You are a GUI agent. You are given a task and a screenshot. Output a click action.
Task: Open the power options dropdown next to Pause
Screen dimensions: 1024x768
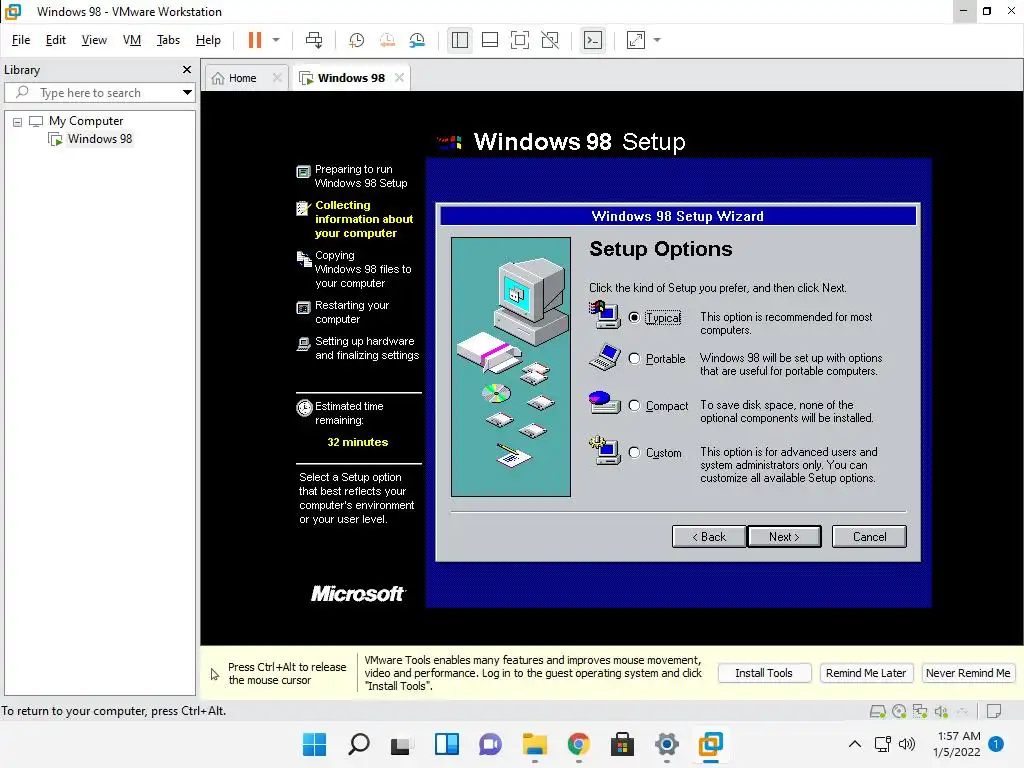pyautogui.click(x=276, y=40)
